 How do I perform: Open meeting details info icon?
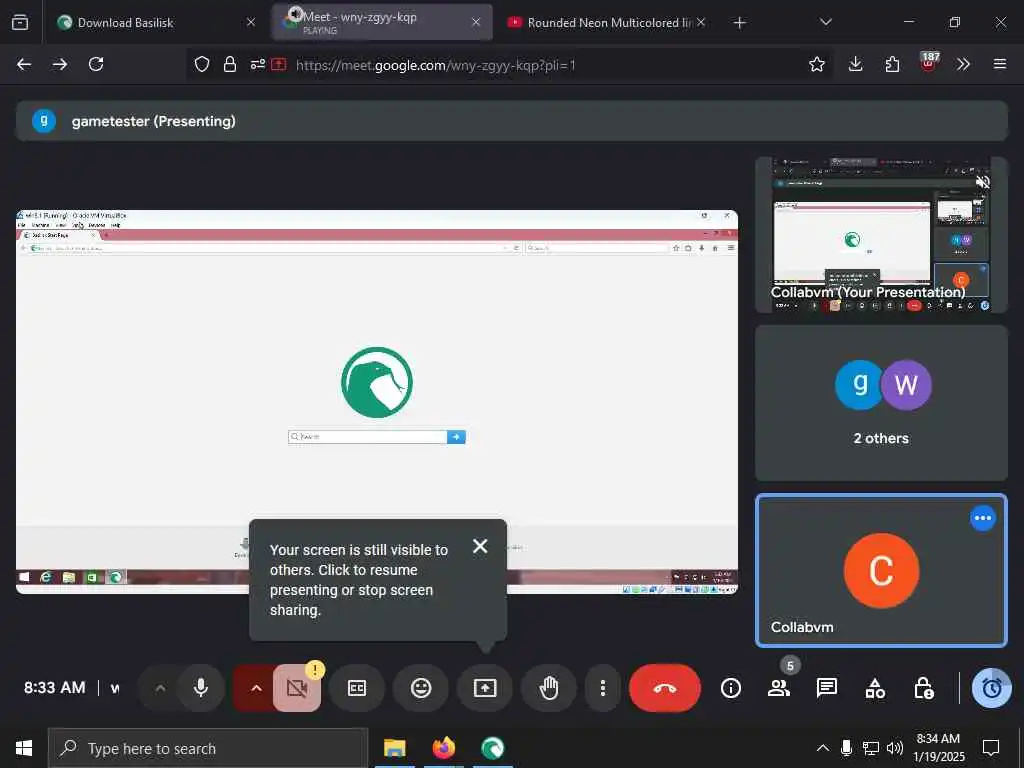[731, 688]
